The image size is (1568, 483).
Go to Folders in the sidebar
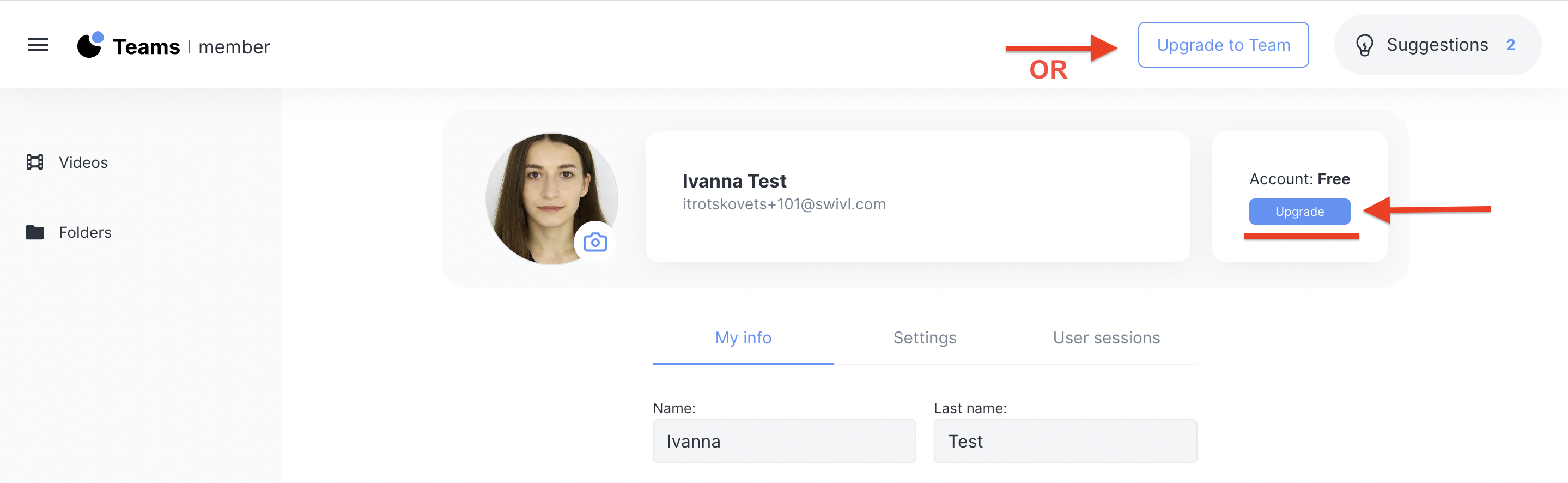[x=85, y=232]
